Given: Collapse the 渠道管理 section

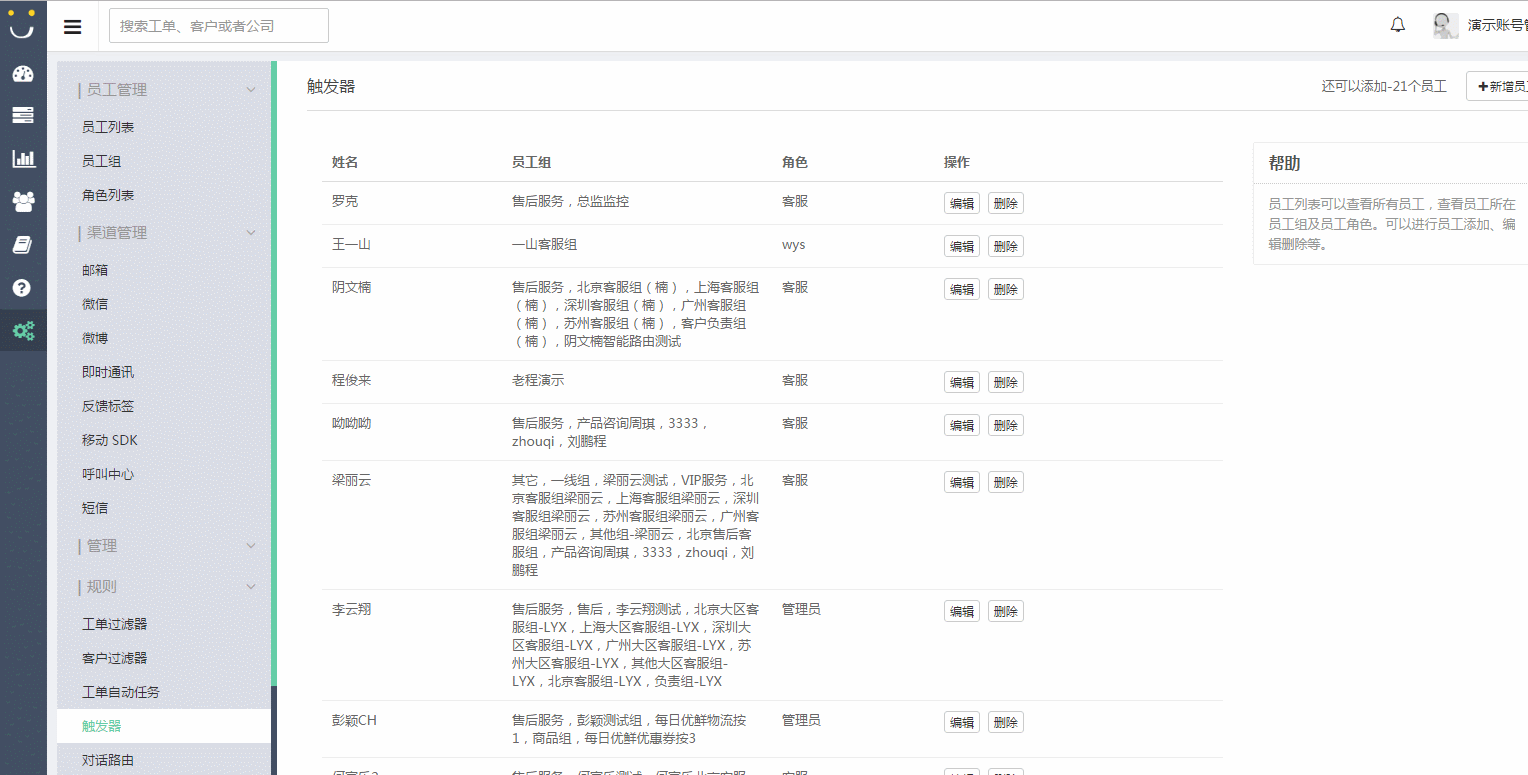Looking at the screenshot, I should click(251, 233).
